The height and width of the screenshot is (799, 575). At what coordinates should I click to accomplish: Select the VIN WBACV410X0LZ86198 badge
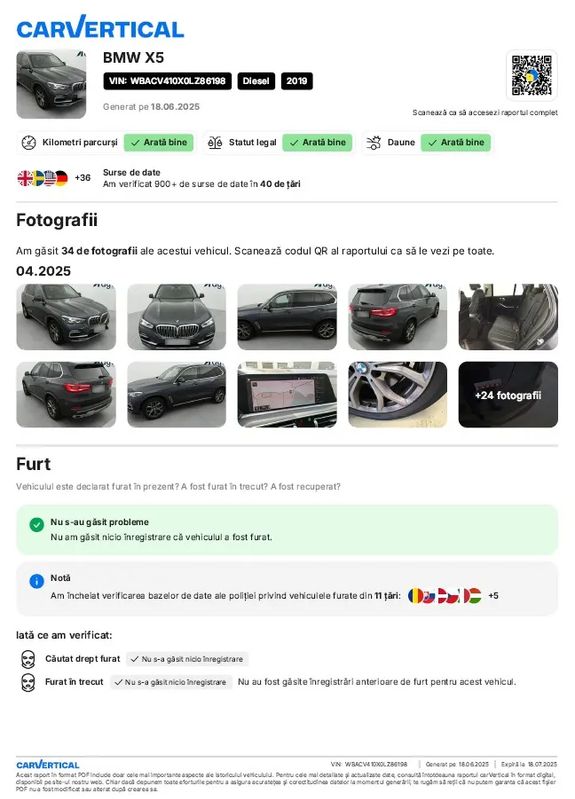click(x=167, y=81)
